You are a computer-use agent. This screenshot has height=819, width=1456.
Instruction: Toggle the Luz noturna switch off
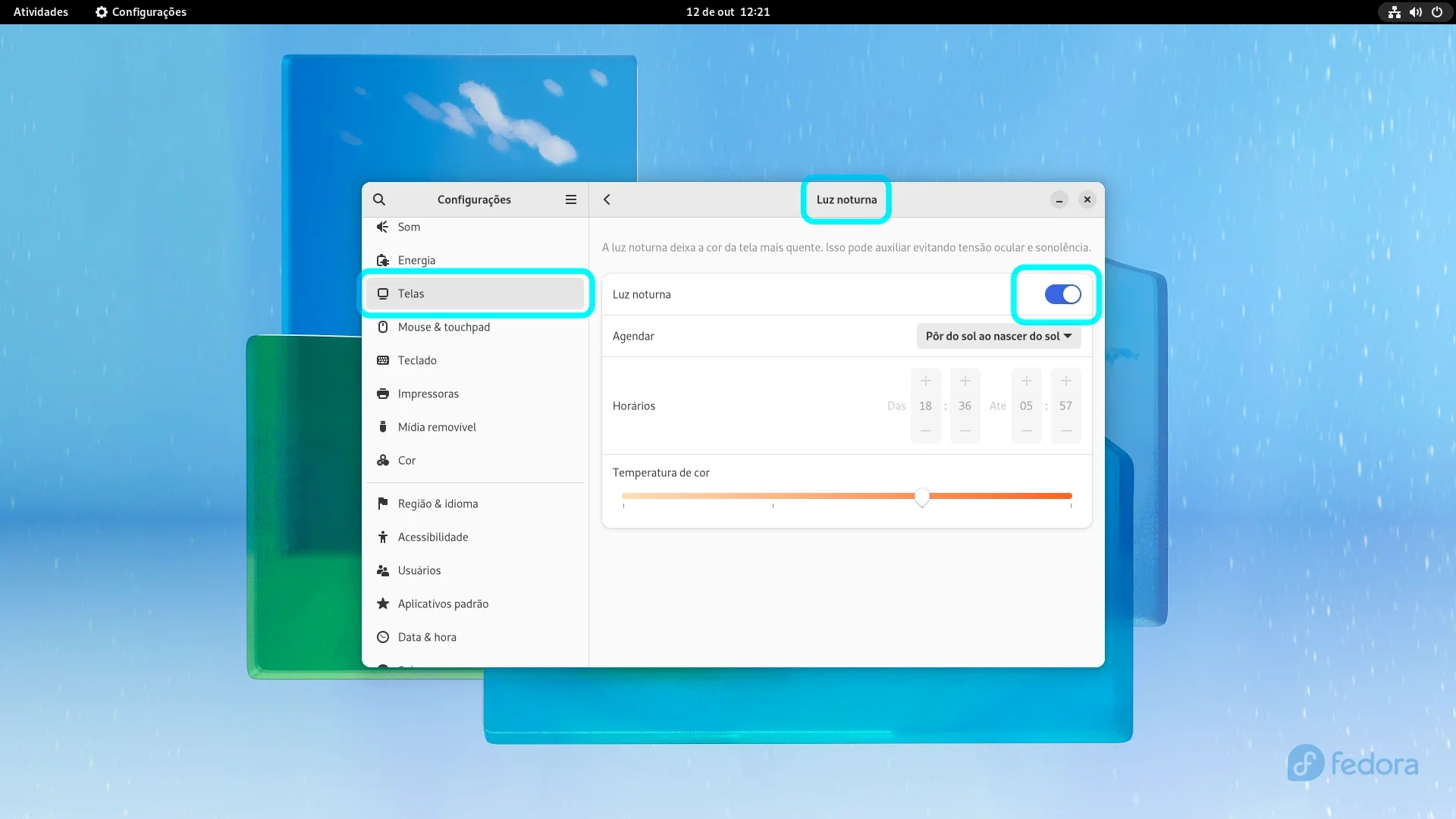pos(1062,294)
